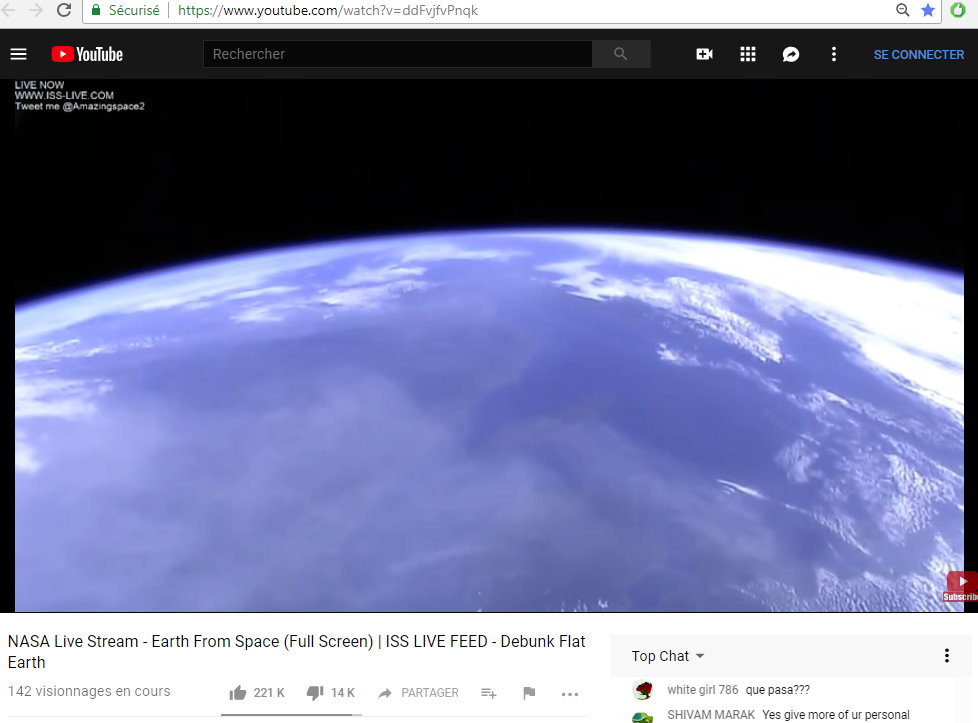Click the like/dislike ratio bar
This screenshot has width=978, height=723.
click(x=291, y=715)
